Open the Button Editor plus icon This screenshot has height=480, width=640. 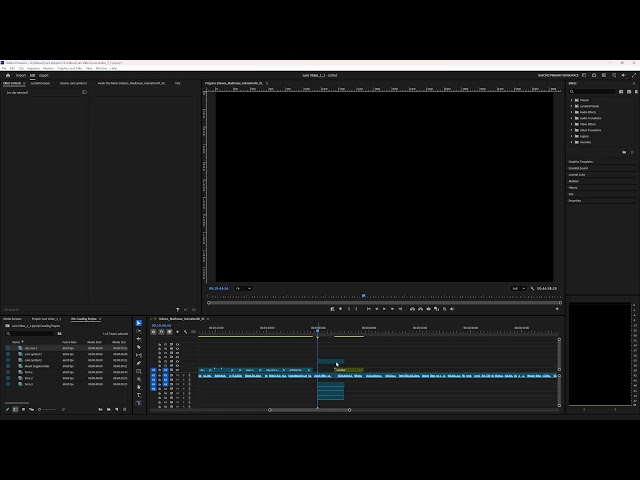coord(557,309)
